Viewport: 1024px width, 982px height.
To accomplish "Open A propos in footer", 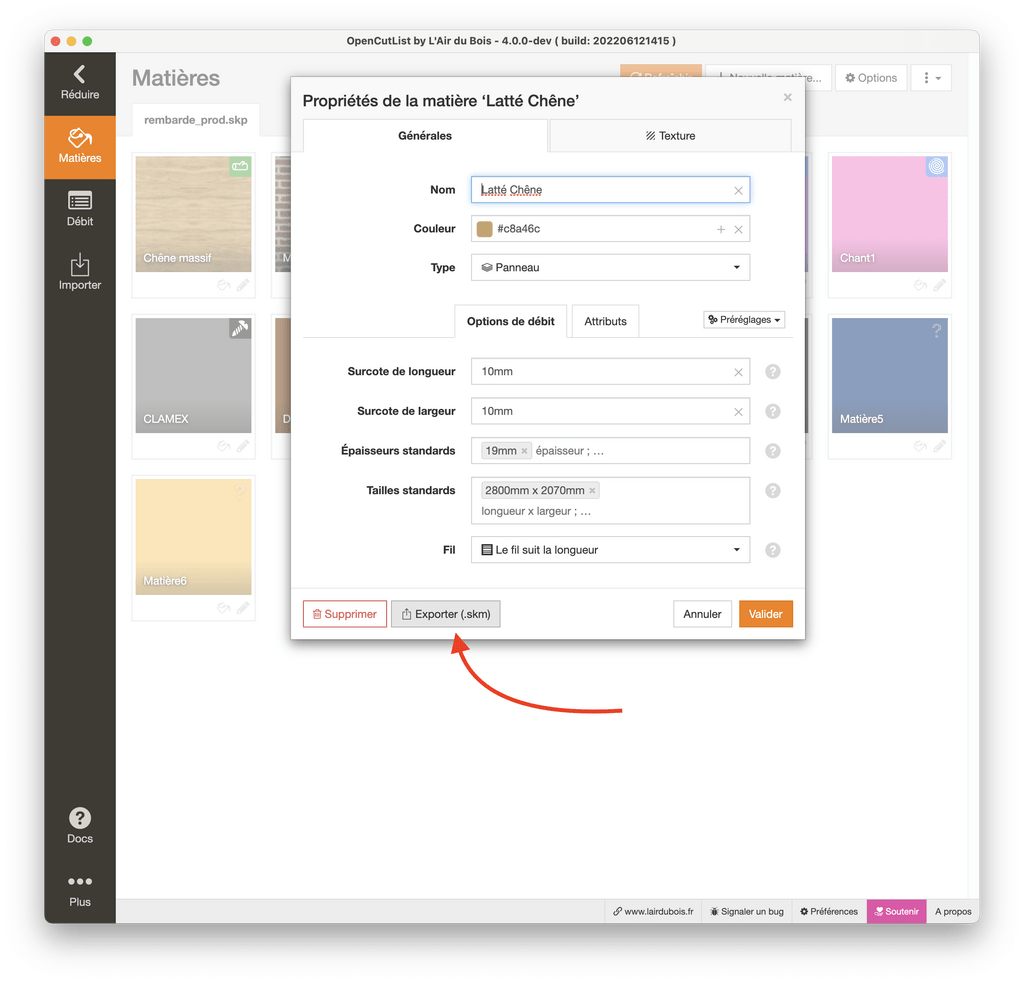I will coord(953,911).
